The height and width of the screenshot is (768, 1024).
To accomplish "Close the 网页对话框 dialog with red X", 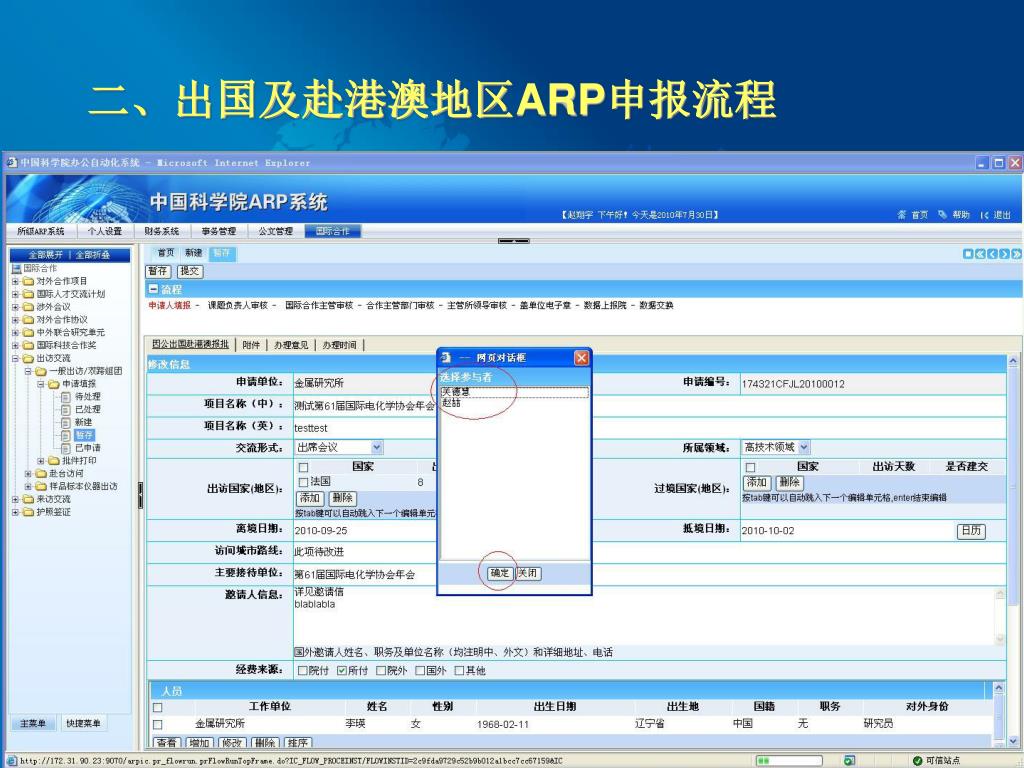I will [581, 358].
